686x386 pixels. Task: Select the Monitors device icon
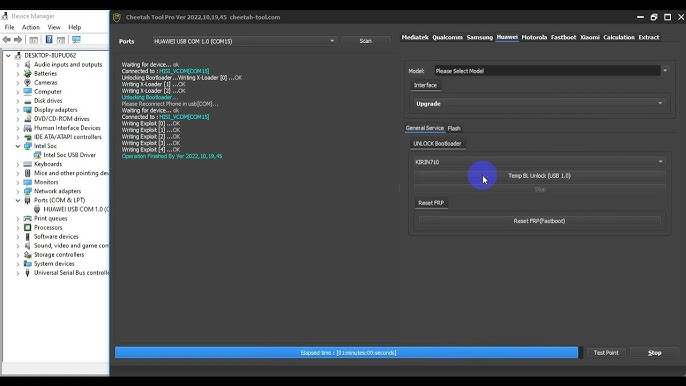pos(28,182)
